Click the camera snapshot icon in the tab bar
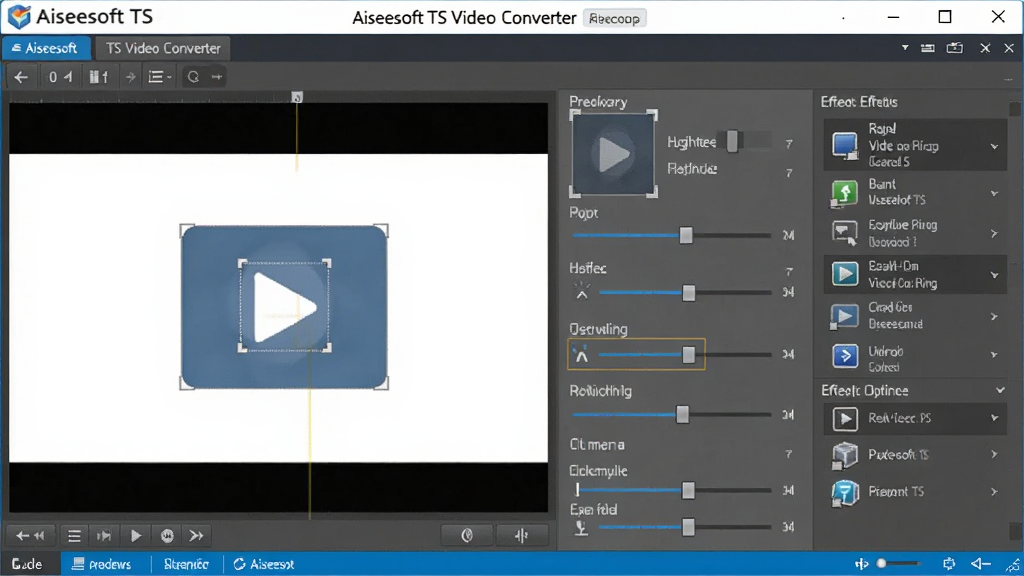Viewport: 1024px width, 576px height. 955,48
